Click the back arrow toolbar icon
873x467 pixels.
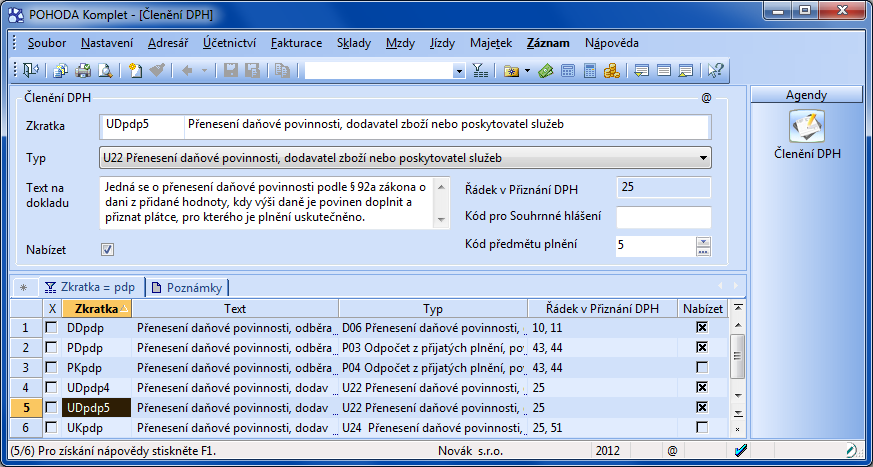pyautogui.click(x=187, y=71)
